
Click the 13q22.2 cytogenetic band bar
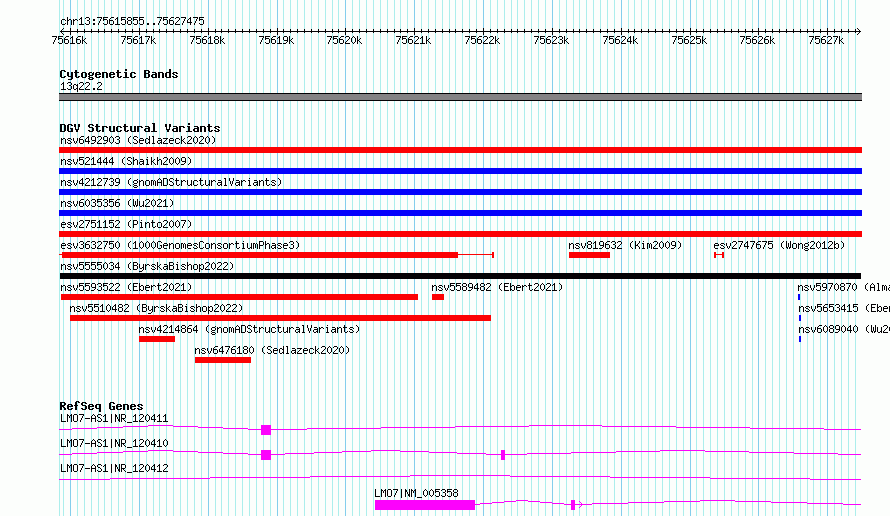pos(460,97)
